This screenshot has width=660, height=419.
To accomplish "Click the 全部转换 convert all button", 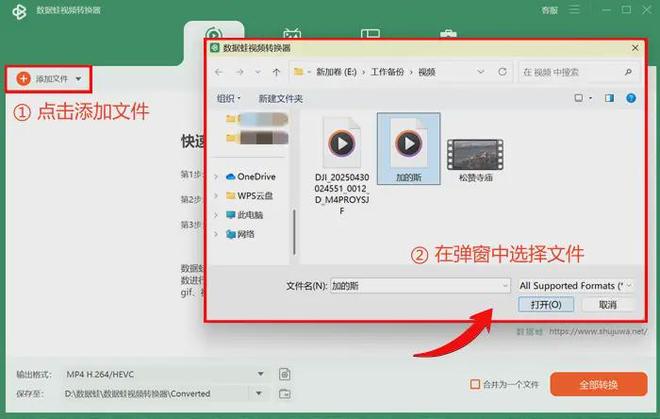I will pyautogui.click(x=598, y=384).
